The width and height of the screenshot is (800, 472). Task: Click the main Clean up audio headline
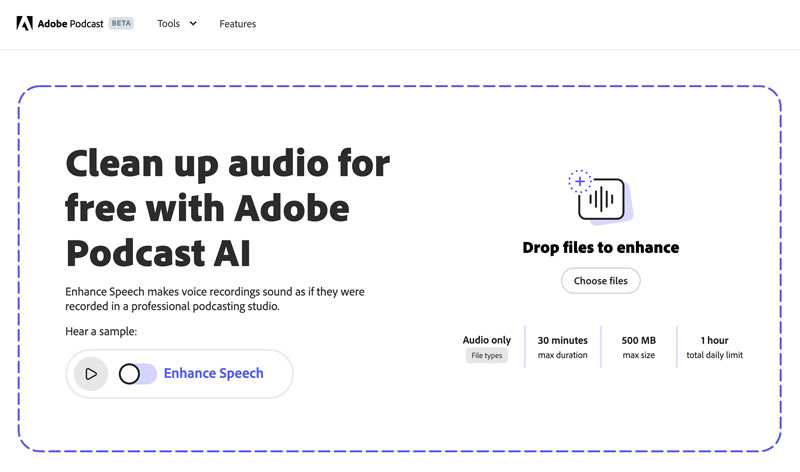point(228,208)
